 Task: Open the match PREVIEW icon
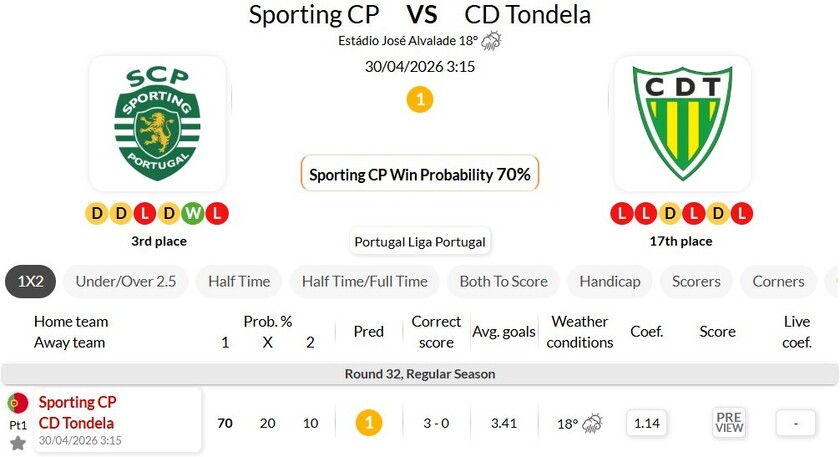click(729, 423)
